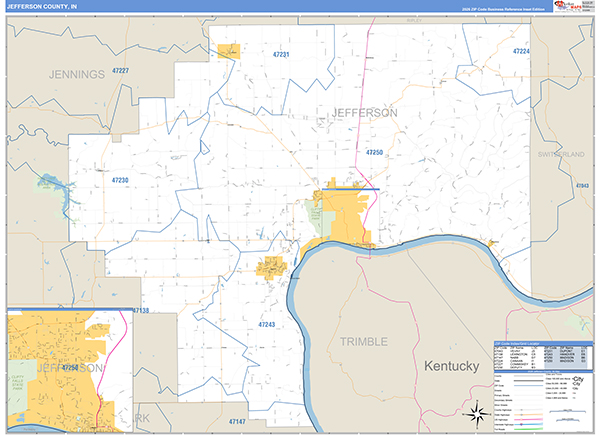Viewport: 600px width, 435px height.
Task: Click the yellow town above ZIP 47243
Action: click(x=271, y=267)
